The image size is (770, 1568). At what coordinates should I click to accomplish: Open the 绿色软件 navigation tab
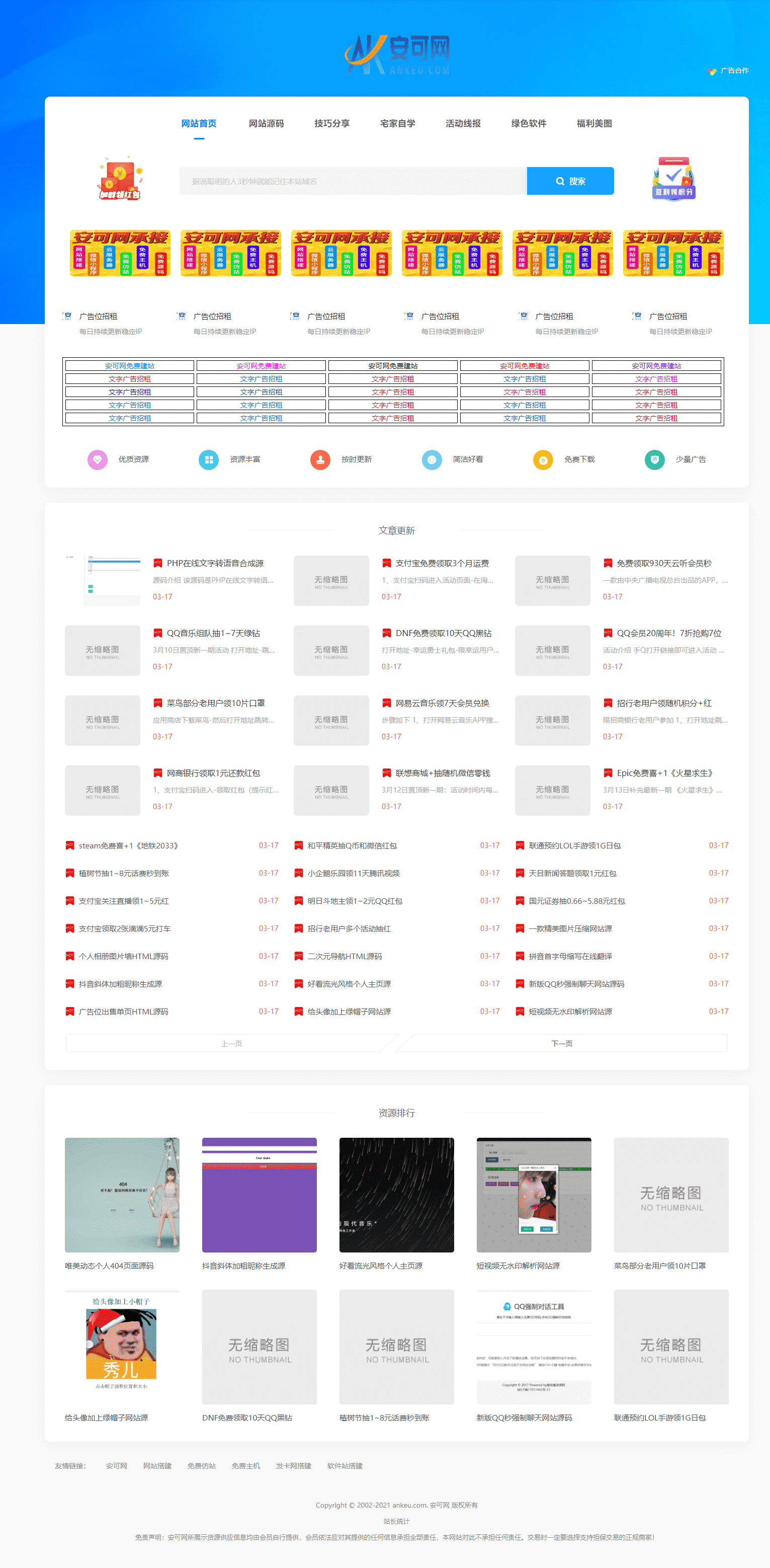(x=529, y=124)
